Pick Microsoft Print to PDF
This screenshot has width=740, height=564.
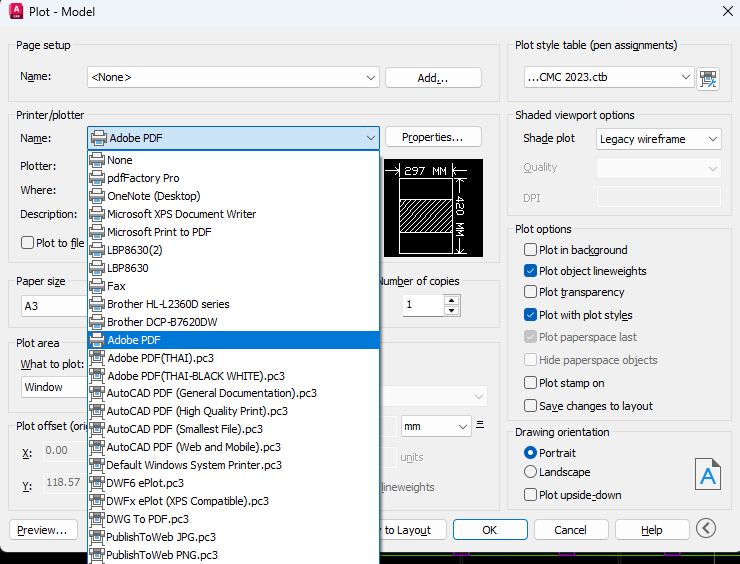pos(234,232)
